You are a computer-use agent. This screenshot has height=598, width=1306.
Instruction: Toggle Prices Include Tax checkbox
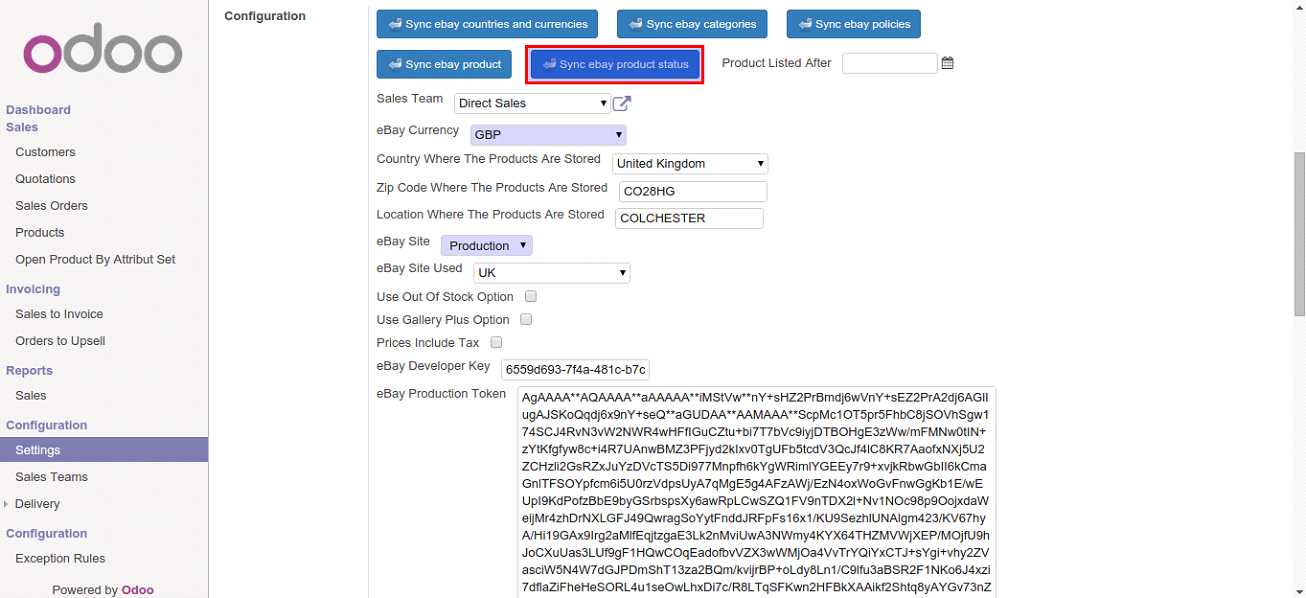tap(496, 342)
